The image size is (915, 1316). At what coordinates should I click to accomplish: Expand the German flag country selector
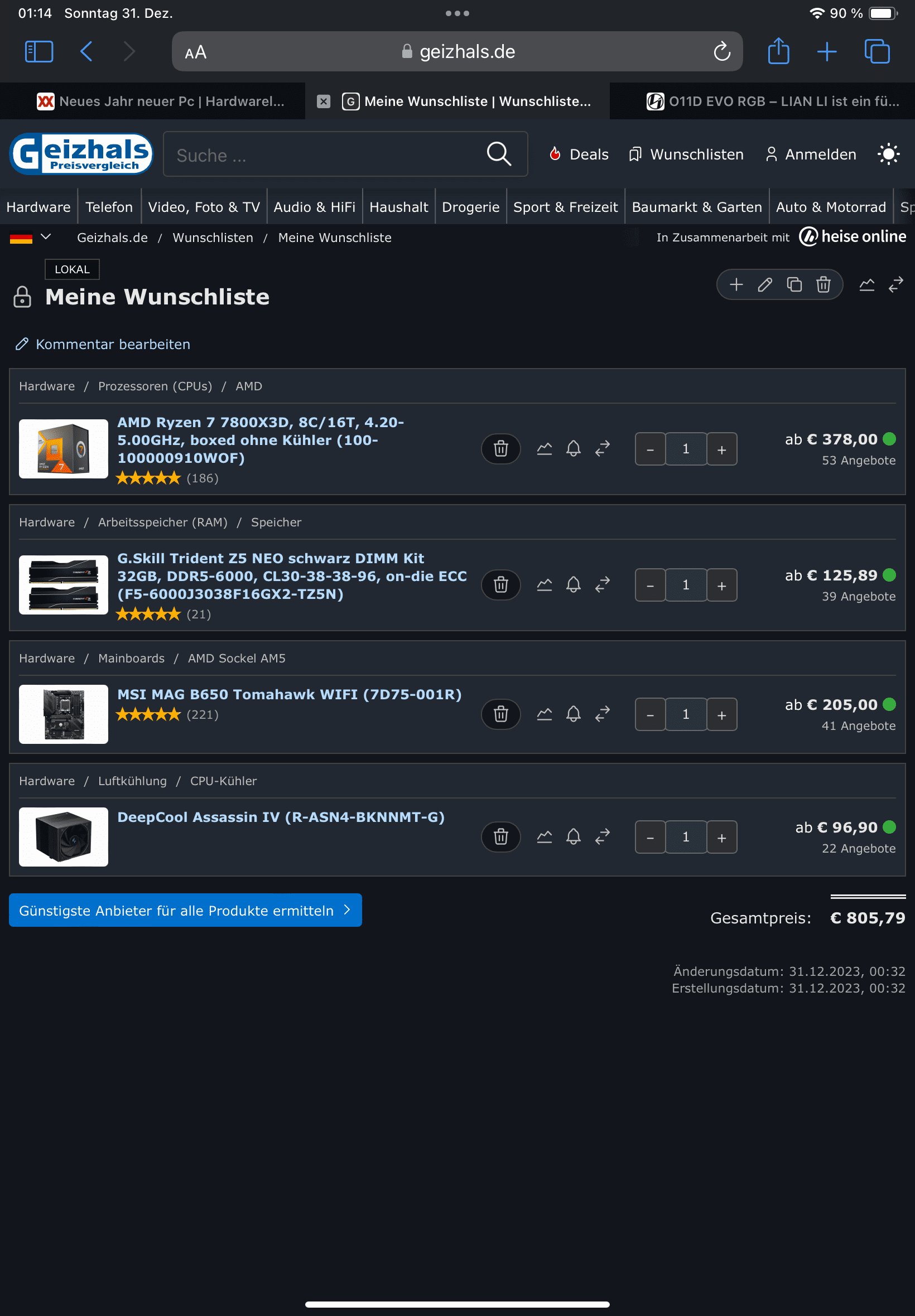click(x=31, y=237)
